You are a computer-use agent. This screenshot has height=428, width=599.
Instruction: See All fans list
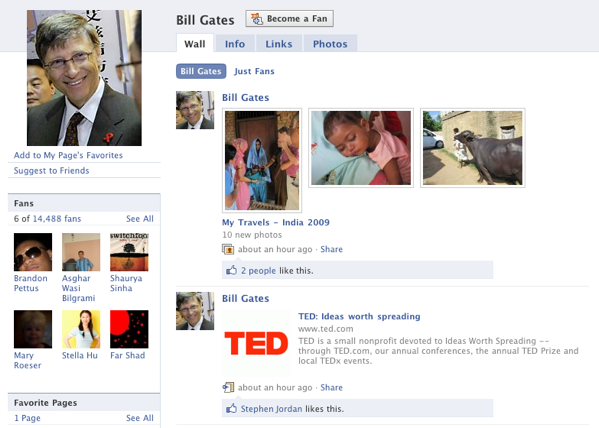[140, 219]
